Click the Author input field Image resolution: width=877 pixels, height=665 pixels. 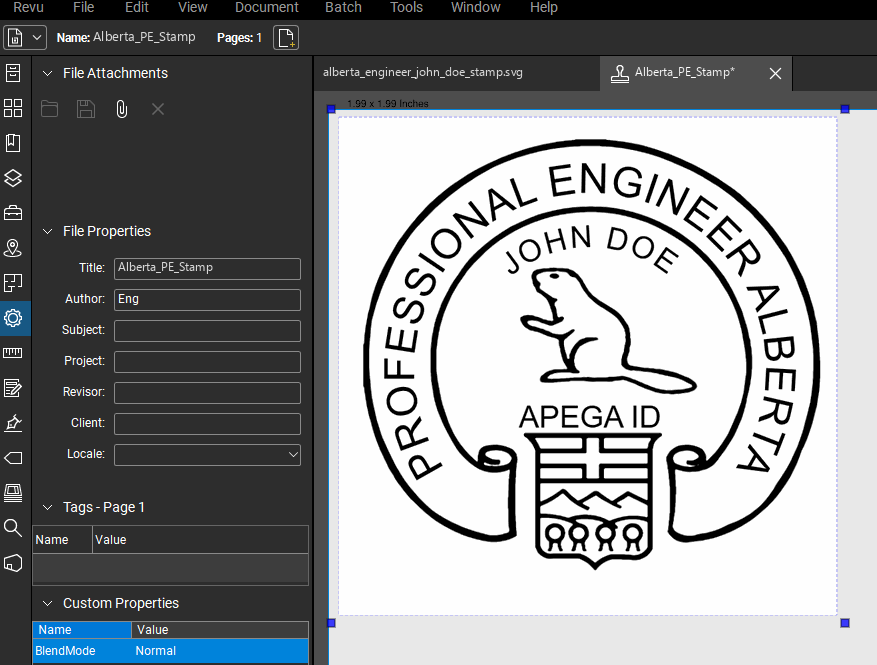208,300
